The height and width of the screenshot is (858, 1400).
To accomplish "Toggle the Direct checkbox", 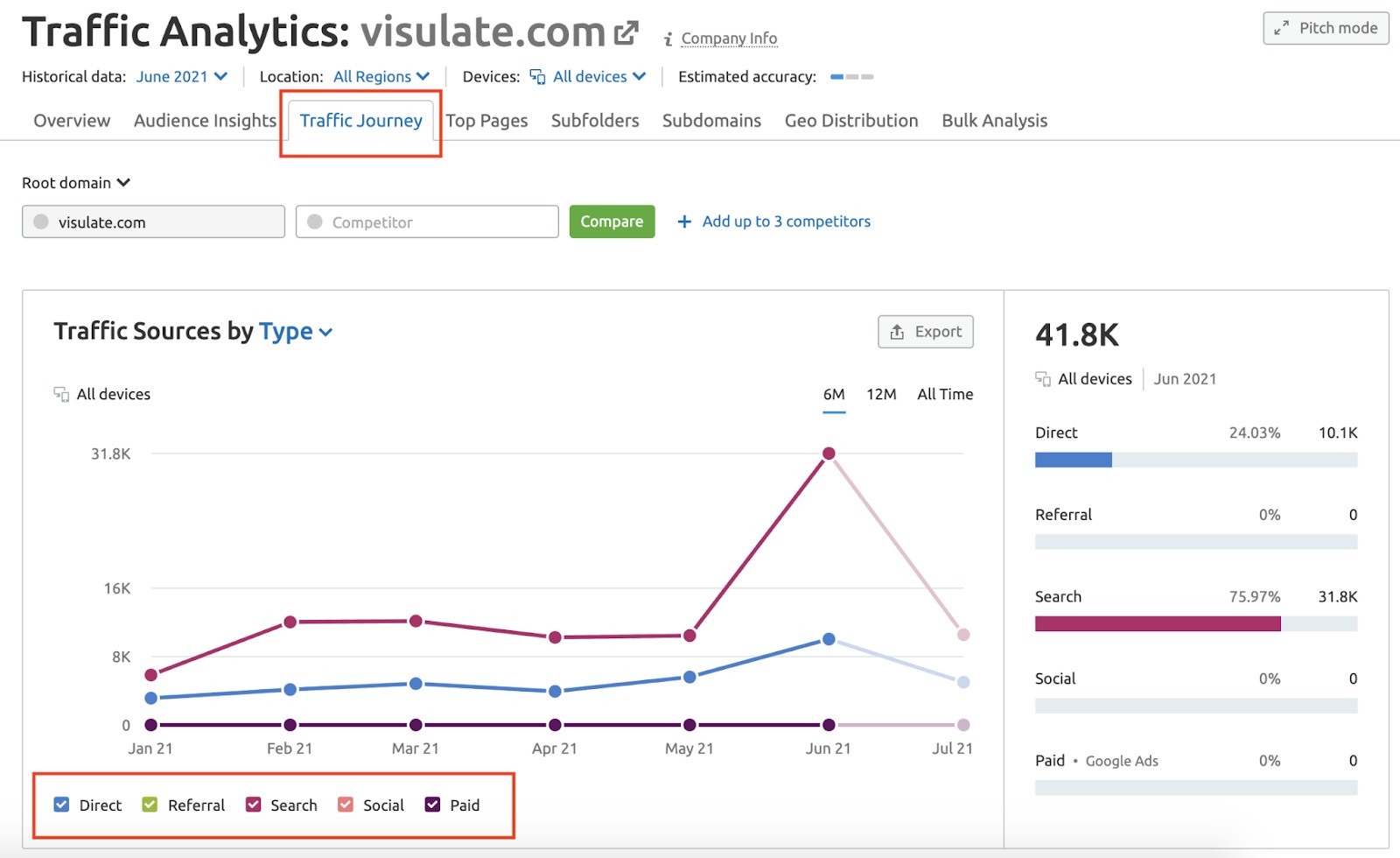I will coord(61,805).
